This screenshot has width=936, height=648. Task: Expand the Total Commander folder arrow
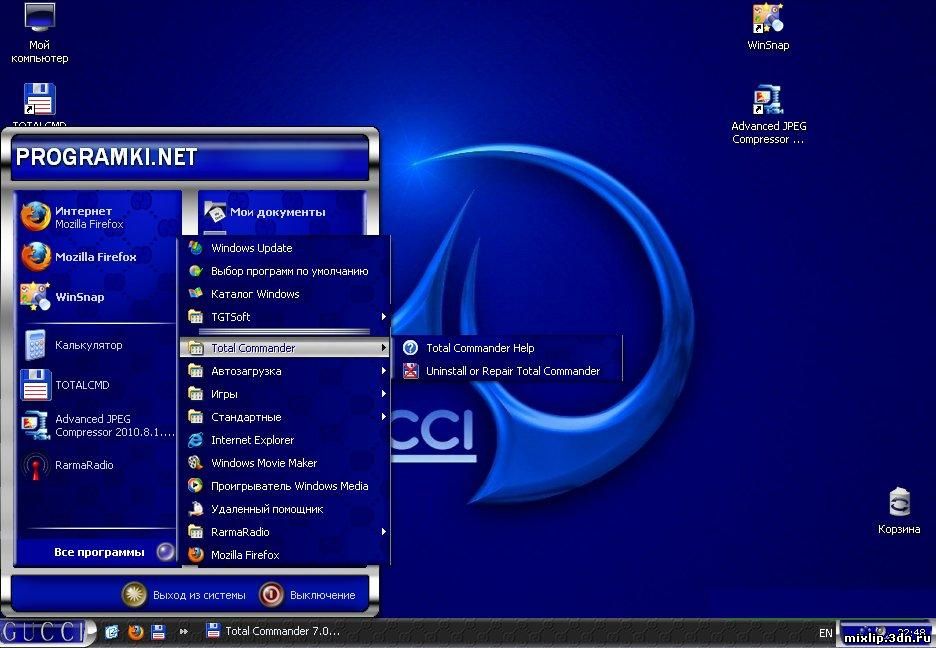pos(384,348)
